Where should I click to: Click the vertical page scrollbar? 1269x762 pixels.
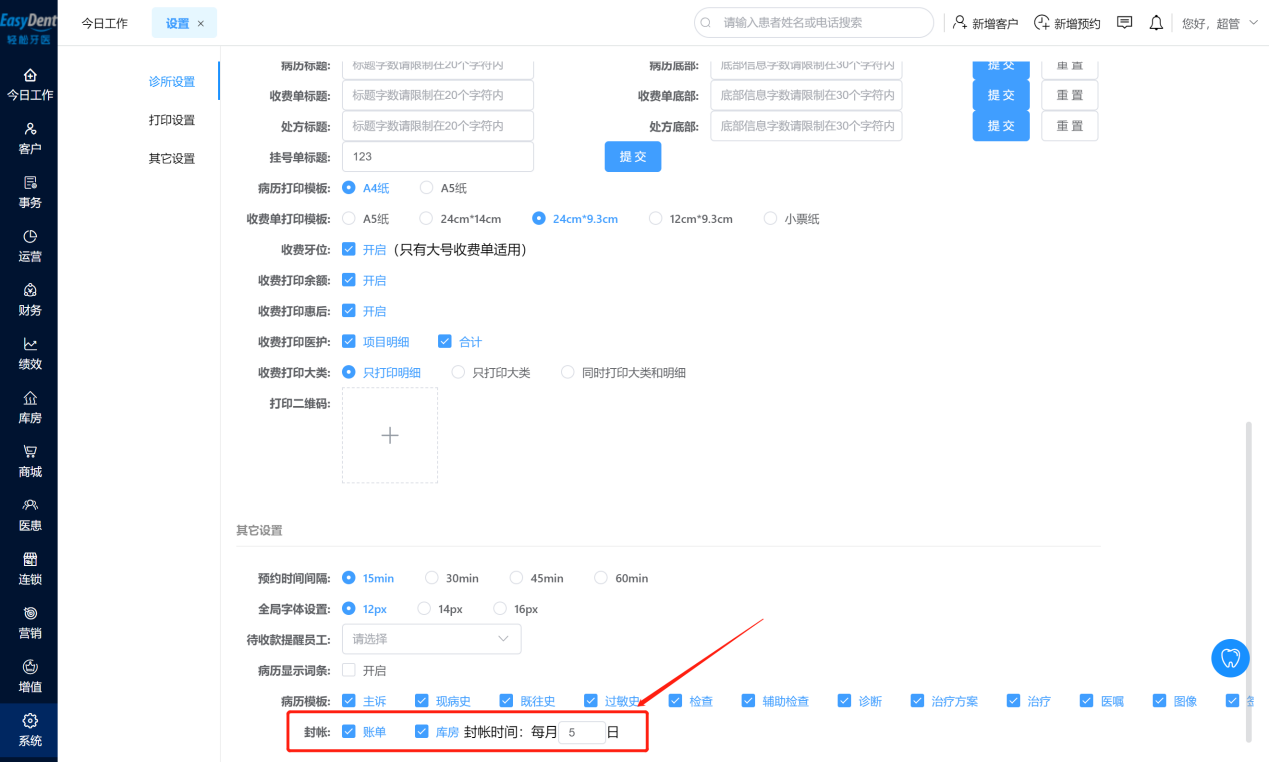coord(1248,581)
